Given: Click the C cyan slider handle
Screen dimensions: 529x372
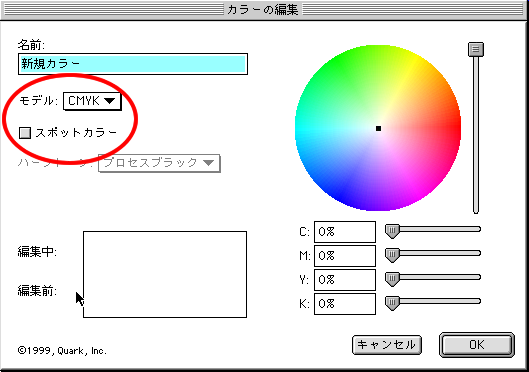Looking at the screenshot, I should point(392,231).
